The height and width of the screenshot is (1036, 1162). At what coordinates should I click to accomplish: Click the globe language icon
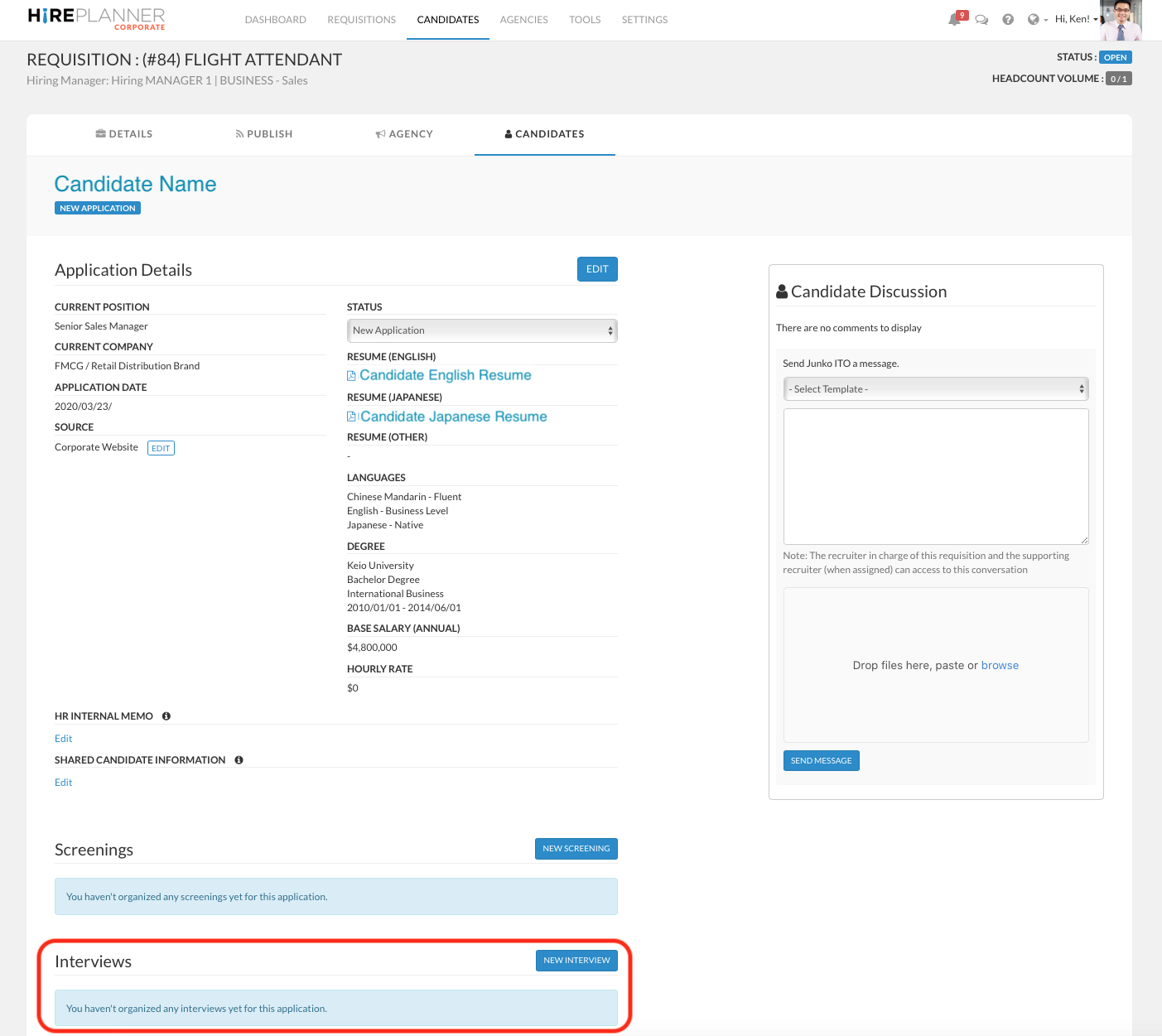[x=1034, y=20]
